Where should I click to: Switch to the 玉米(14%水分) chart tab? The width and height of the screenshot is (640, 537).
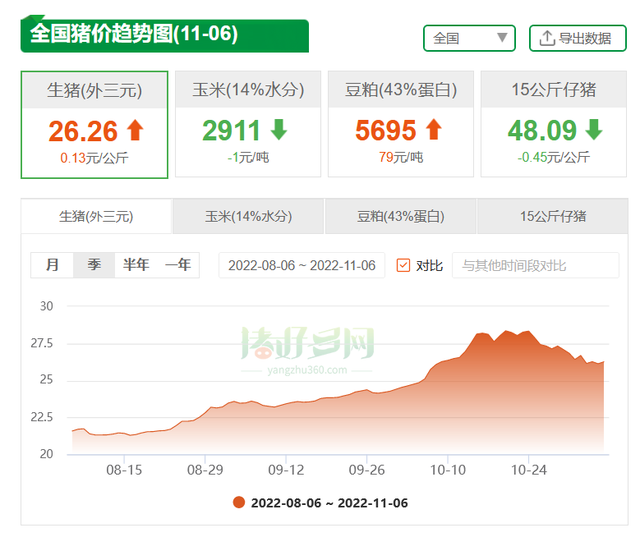[248, 216]
